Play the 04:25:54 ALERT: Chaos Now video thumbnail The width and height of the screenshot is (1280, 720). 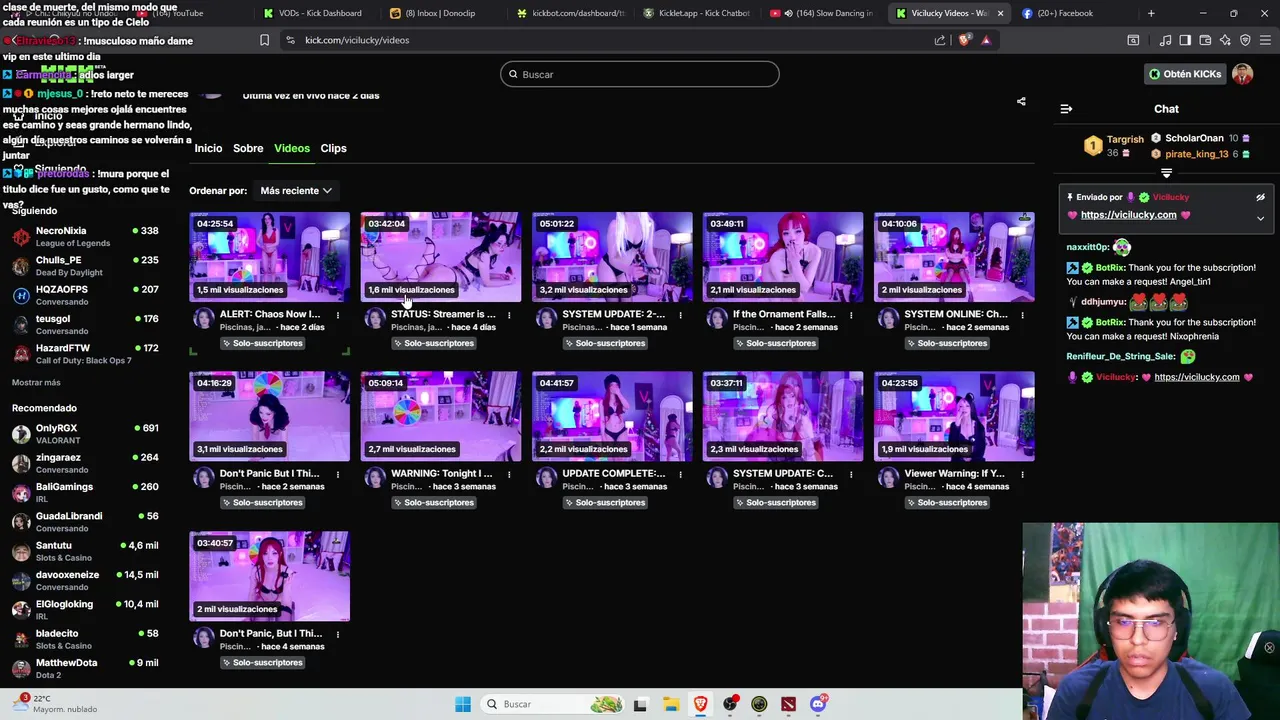click(x=270, y=257)
